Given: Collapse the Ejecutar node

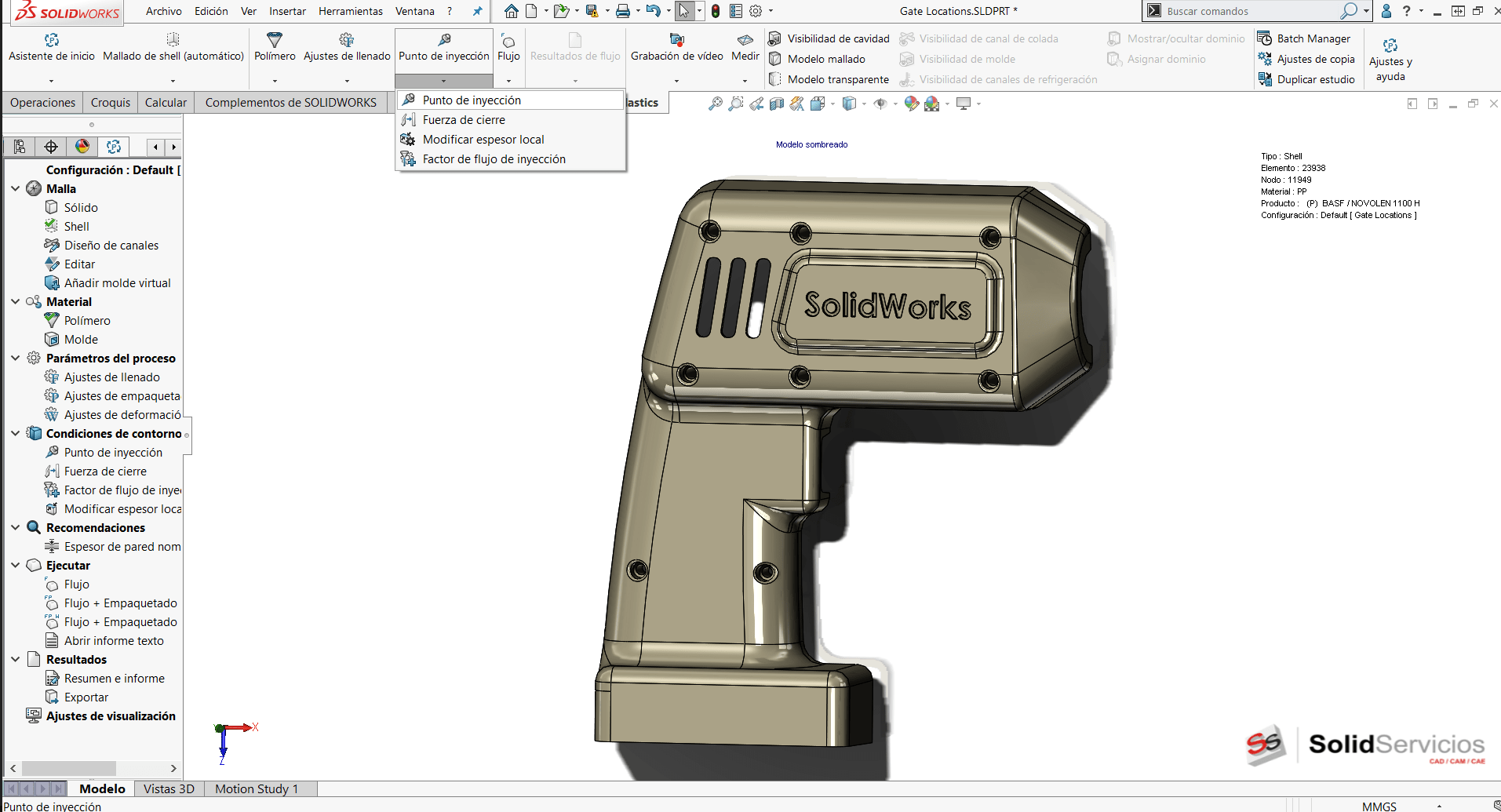Looking at the screenshot, I should [15, 566].
